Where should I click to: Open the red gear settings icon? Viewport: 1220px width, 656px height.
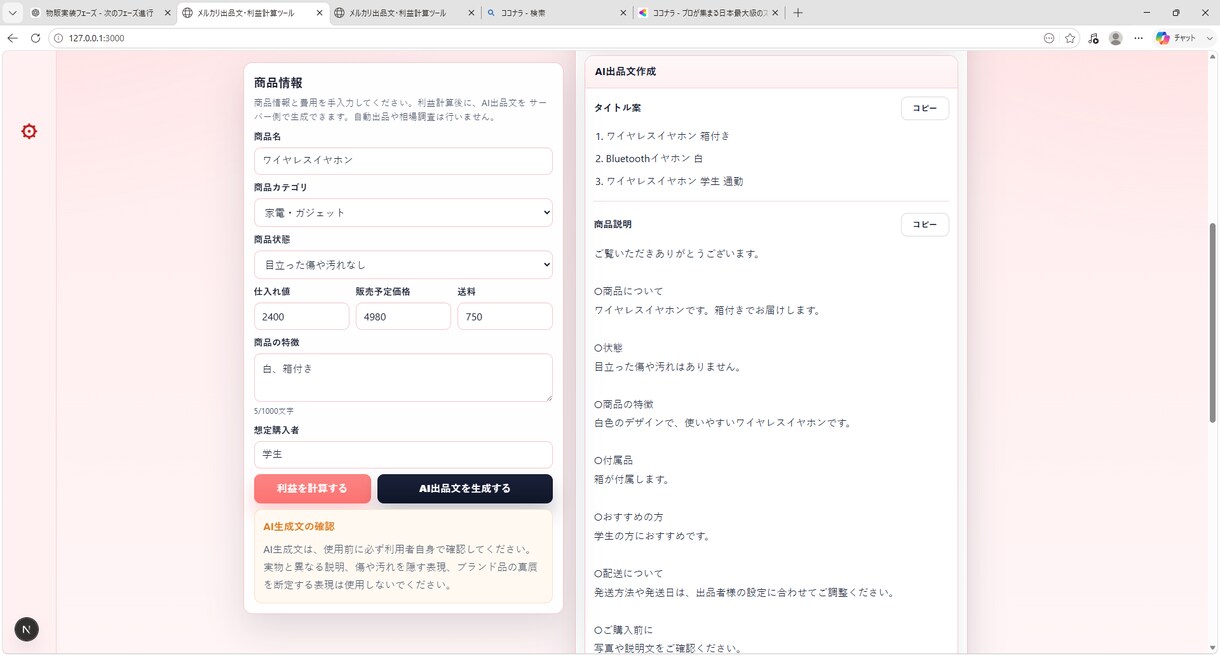point(29,131)
